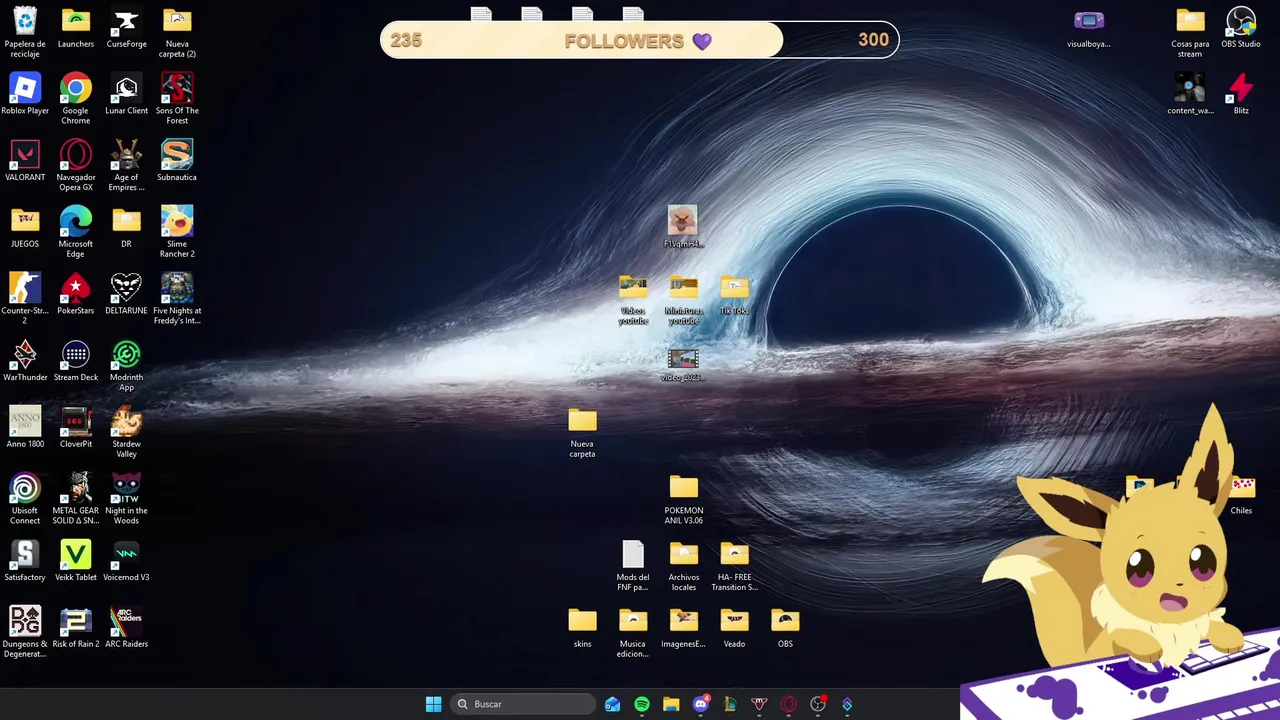Open the Counter-Strike 2 shortcut
This screenshot has width=1280, height=720.
[x=25, y=288]
